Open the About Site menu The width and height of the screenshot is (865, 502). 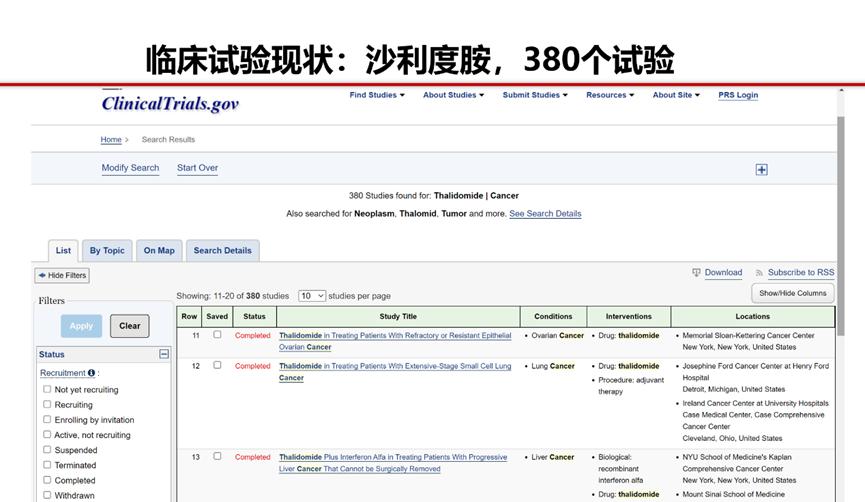(676, 95)
